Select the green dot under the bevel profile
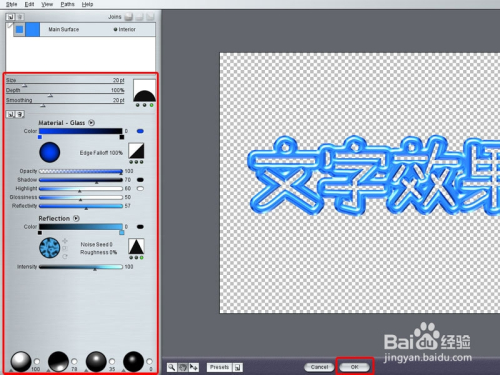Image resolution: width=500 pixels, height=375 pixels. coord(151,105)
